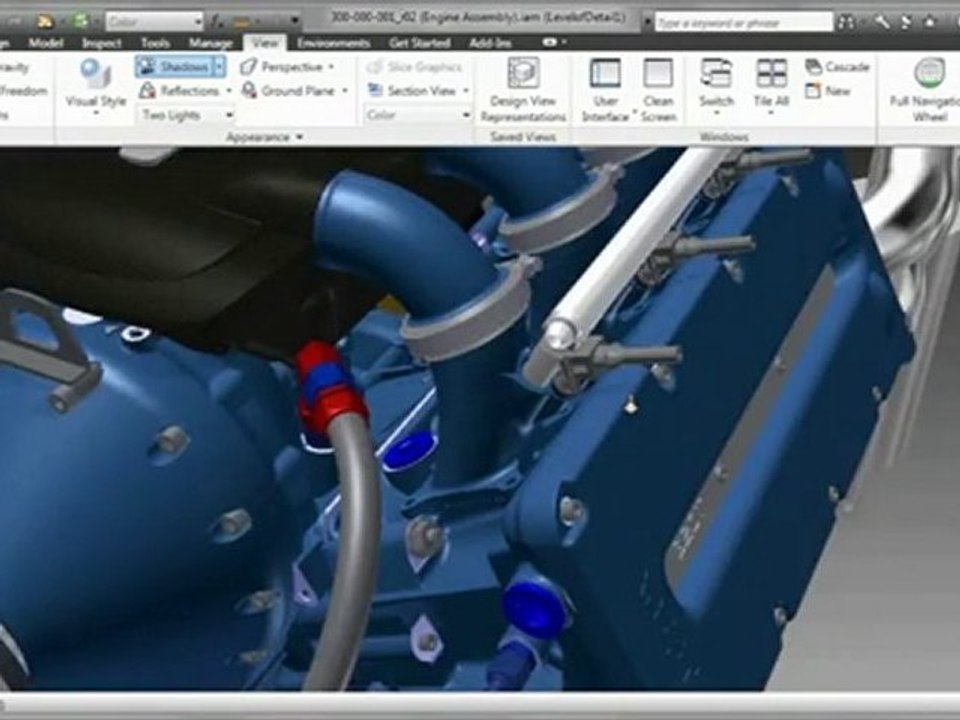960x720 pixels.
Task: Click the wrench icon in title bar
Action: [x=882, y=22]
